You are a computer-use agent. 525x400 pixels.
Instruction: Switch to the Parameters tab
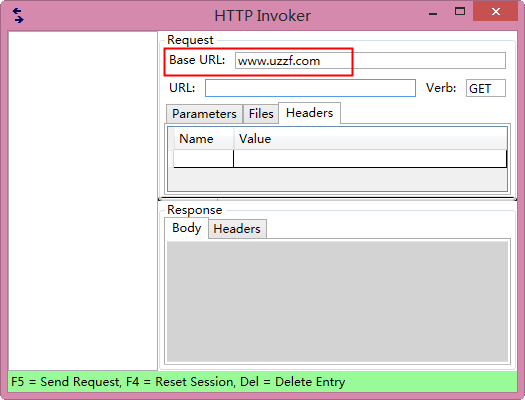(204, 114)
